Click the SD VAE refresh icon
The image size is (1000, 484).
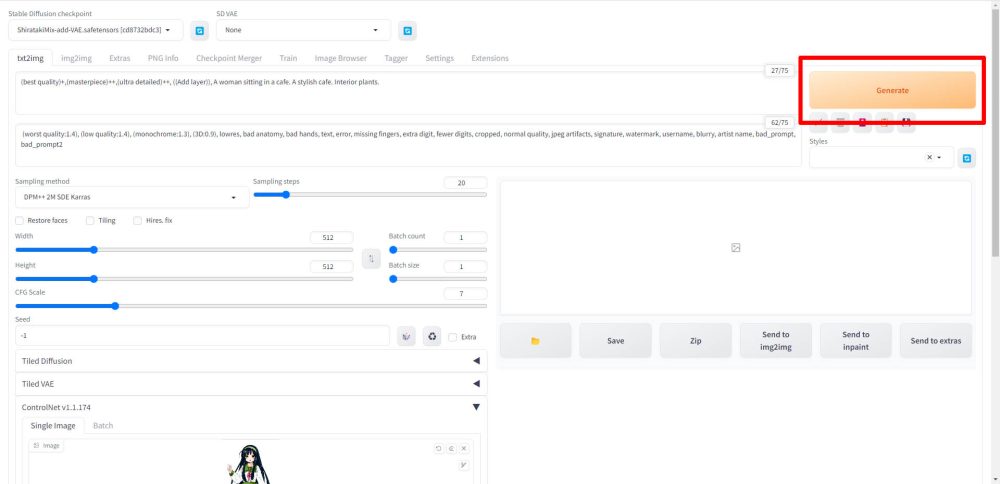coord(407,30)
